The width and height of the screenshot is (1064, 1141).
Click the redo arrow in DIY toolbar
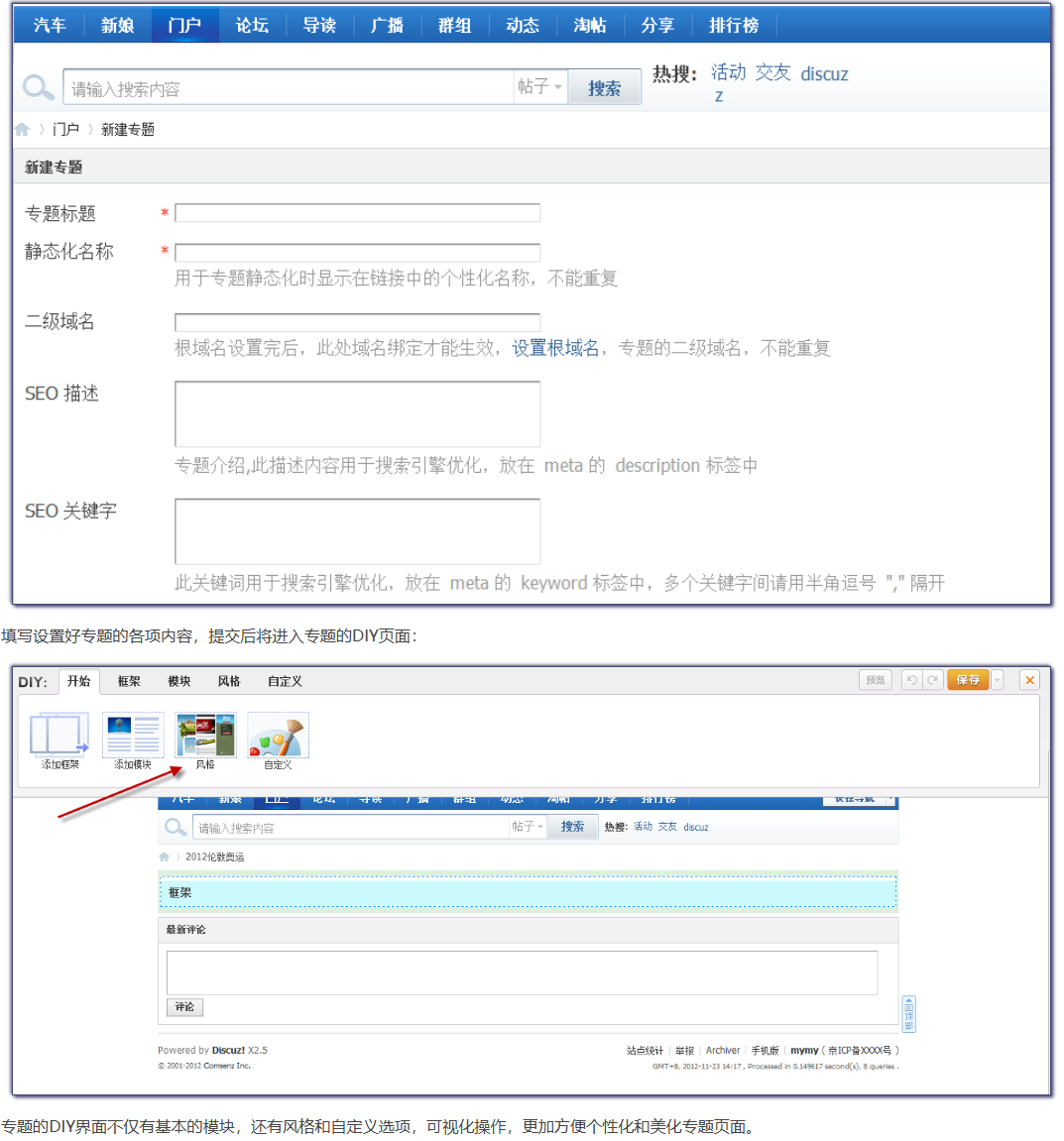tap(932, 680)
